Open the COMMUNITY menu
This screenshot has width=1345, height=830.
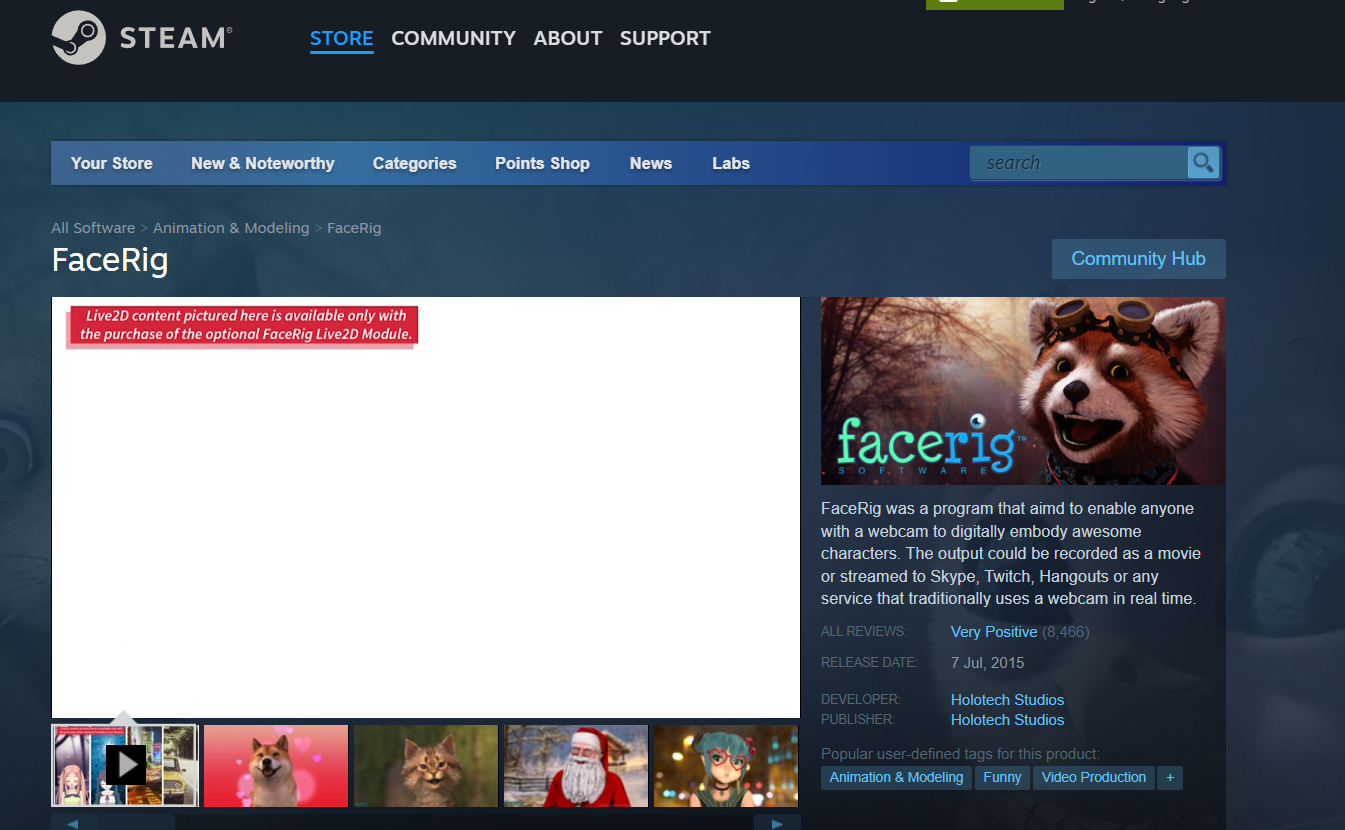[453, 38]
